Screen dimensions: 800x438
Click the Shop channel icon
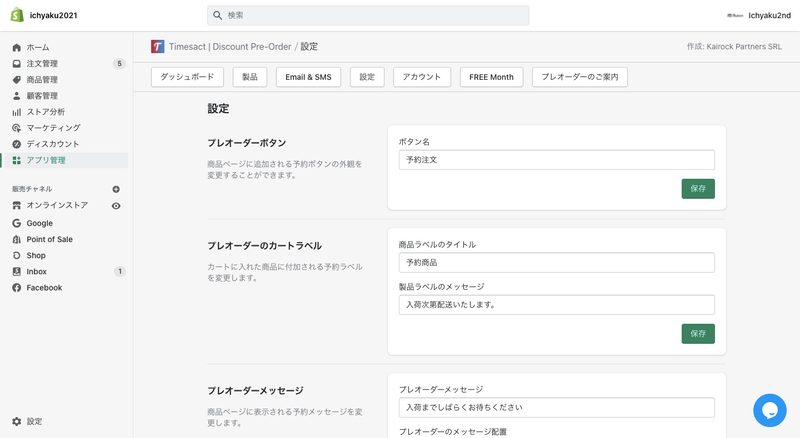(x=17, y=255)
